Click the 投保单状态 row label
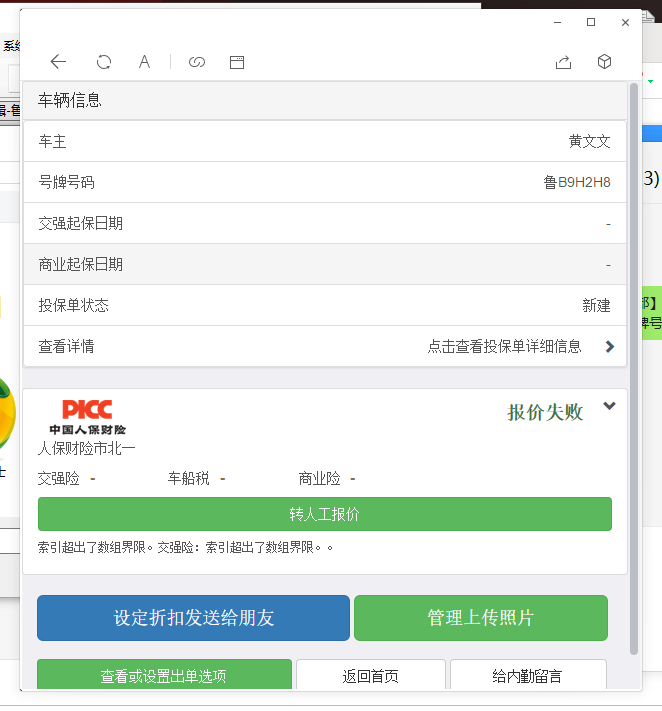The height and width of the screenshot is (711, 662). point(73,305)
